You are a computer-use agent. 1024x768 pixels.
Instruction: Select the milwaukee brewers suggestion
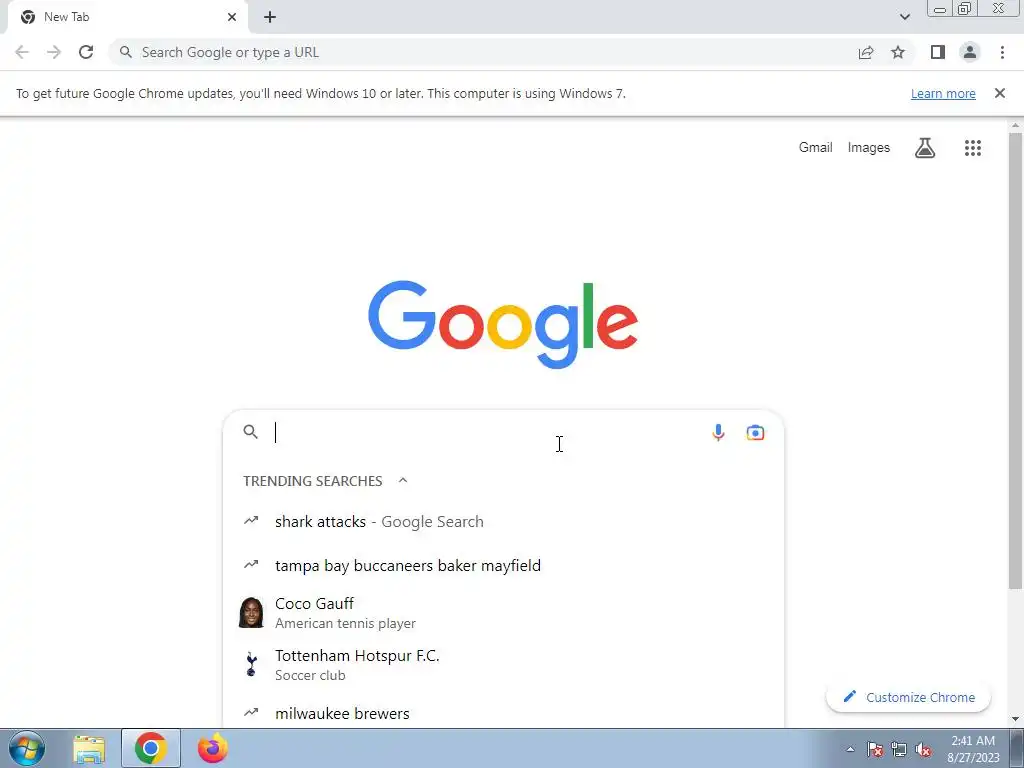pyautogui.click(x=503, y=713)
